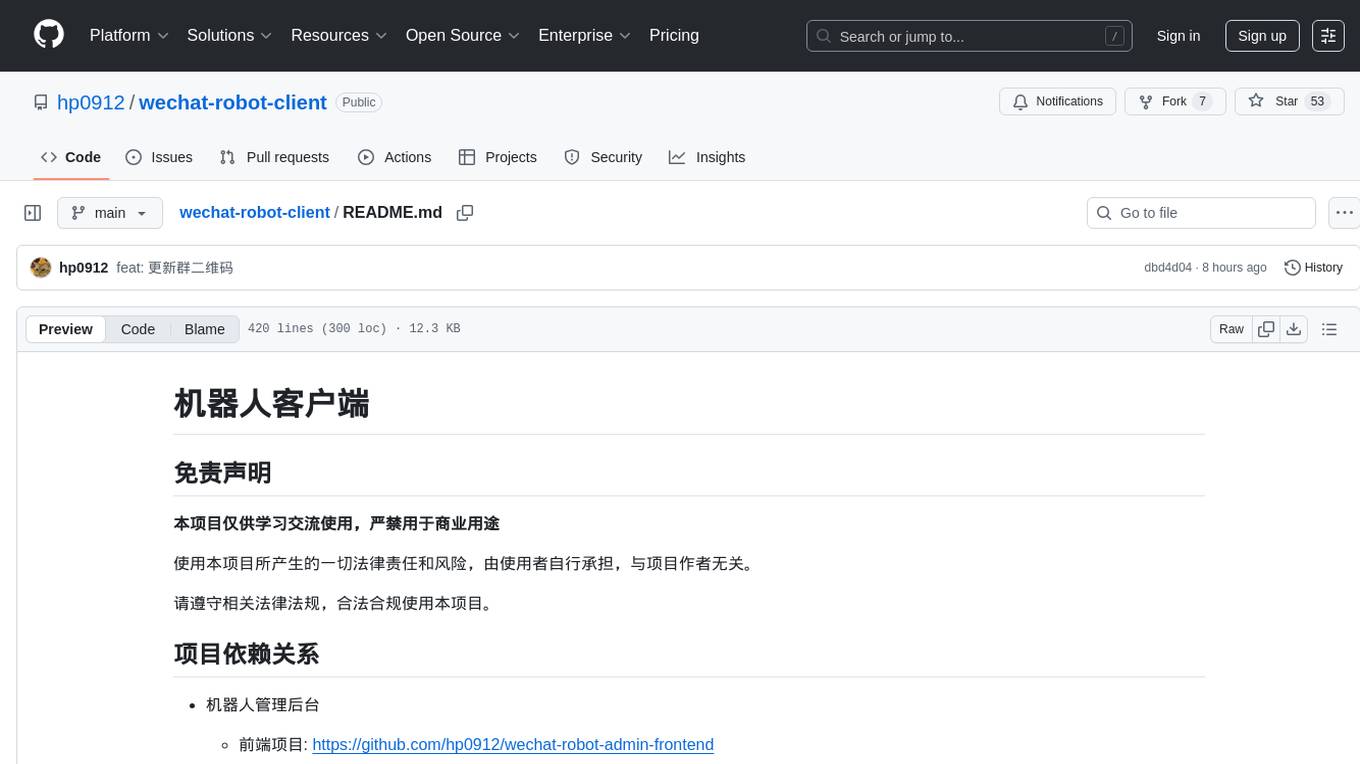The width and height of the screenshot is (1360, 764).
Task: Click the '机器人客户端' title heading
Action: 272,404
